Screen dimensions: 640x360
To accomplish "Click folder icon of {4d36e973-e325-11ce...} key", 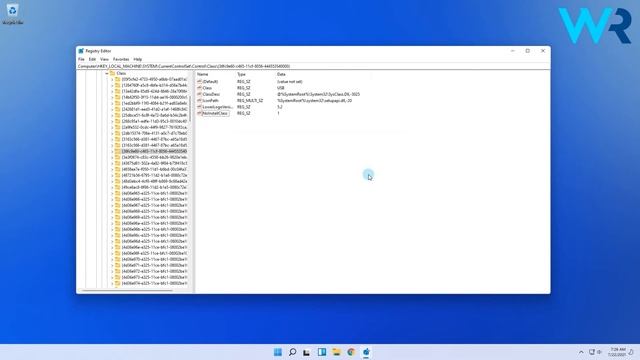I will pyautogui.click(x=118, y=277).
